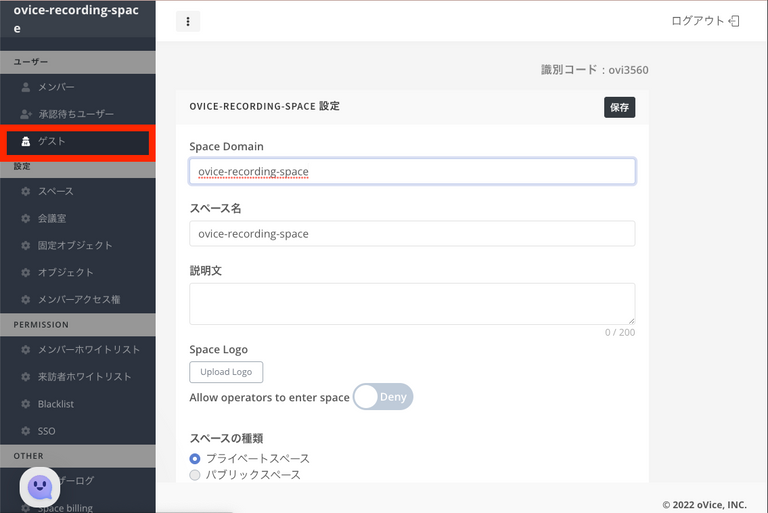Click the gear icon beside スペース

(x=26, y=192)
